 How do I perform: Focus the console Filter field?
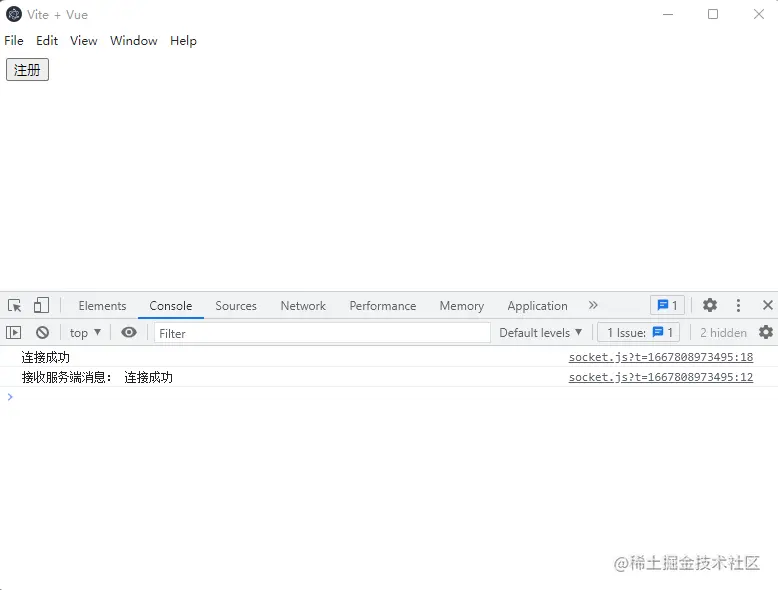(322, 333)
